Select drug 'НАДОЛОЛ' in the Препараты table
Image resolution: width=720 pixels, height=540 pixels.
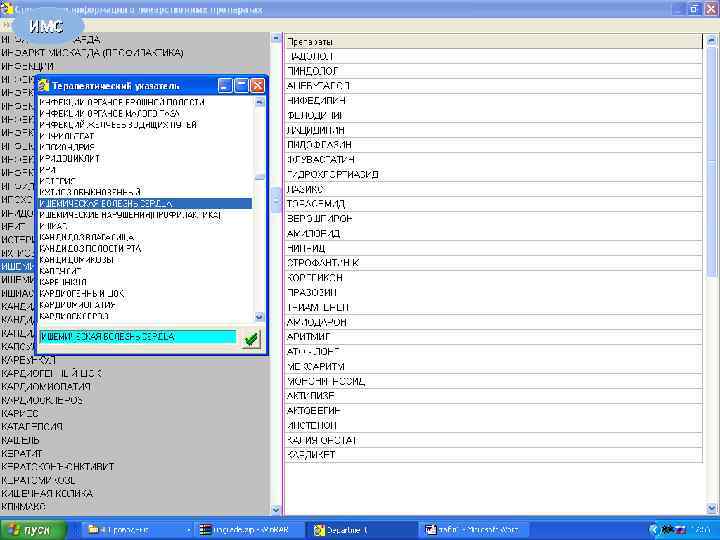[494, 56]
